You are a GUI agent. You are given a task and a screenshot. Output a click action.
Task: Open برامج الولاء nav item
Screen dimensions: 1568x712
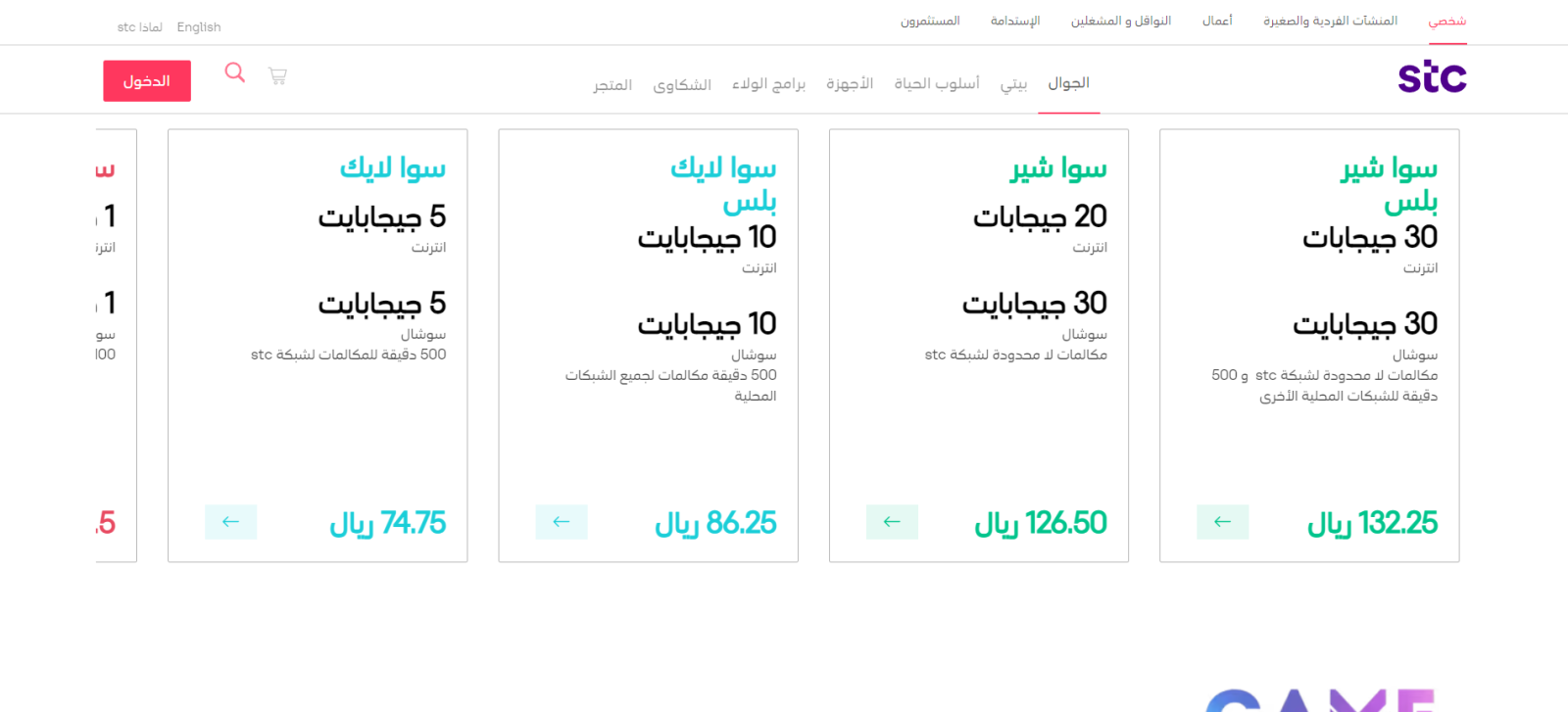click(768, 84)
